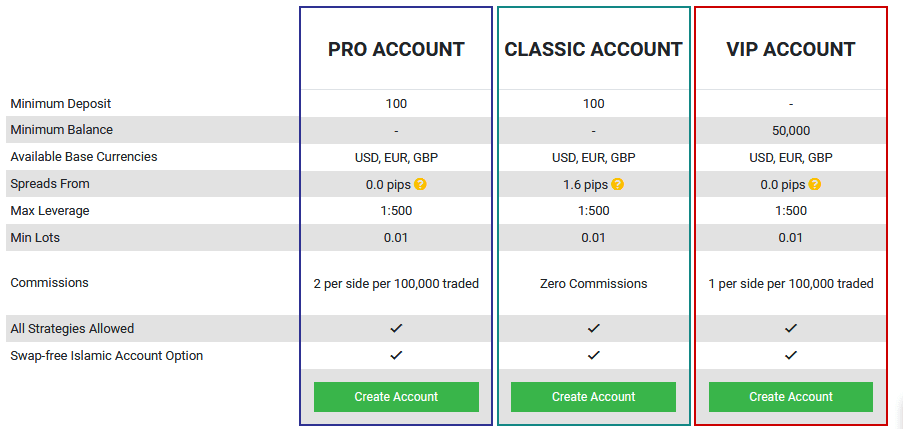Image resolution: width=903 pixels, height=429 pixels.
Task: Create a Pro Account
Action: point(396,397)
